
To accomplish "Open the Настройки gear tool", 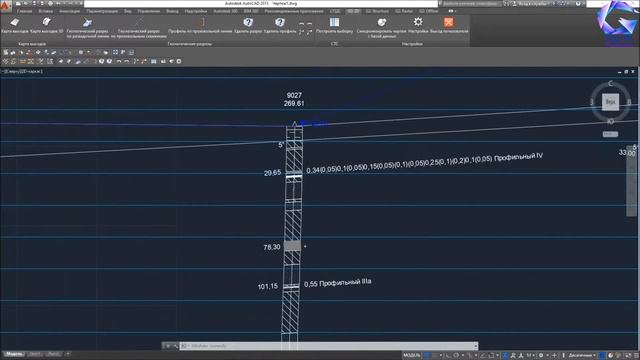I will (418, 25).
